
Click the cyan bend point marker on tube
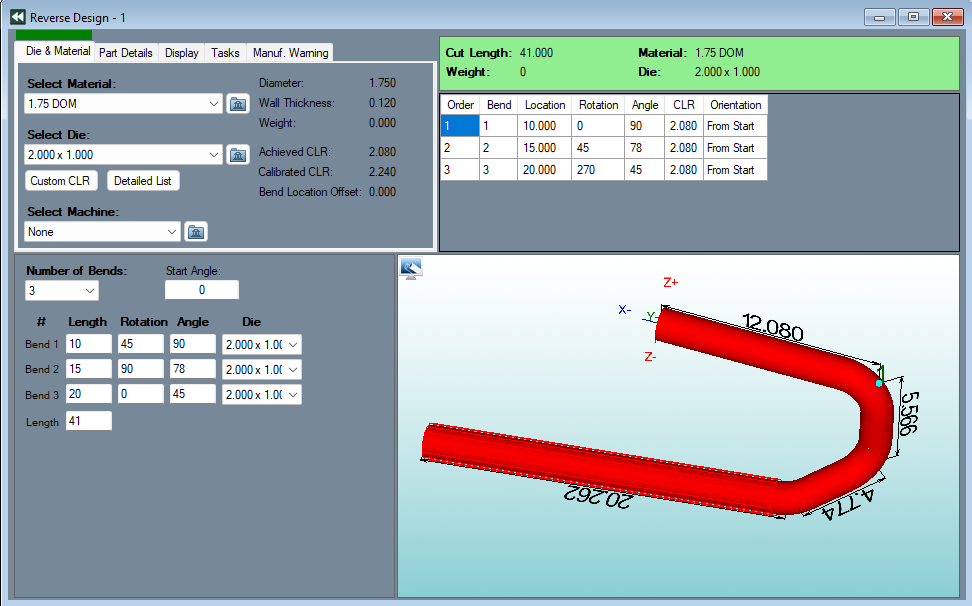[x=879, y=384]
